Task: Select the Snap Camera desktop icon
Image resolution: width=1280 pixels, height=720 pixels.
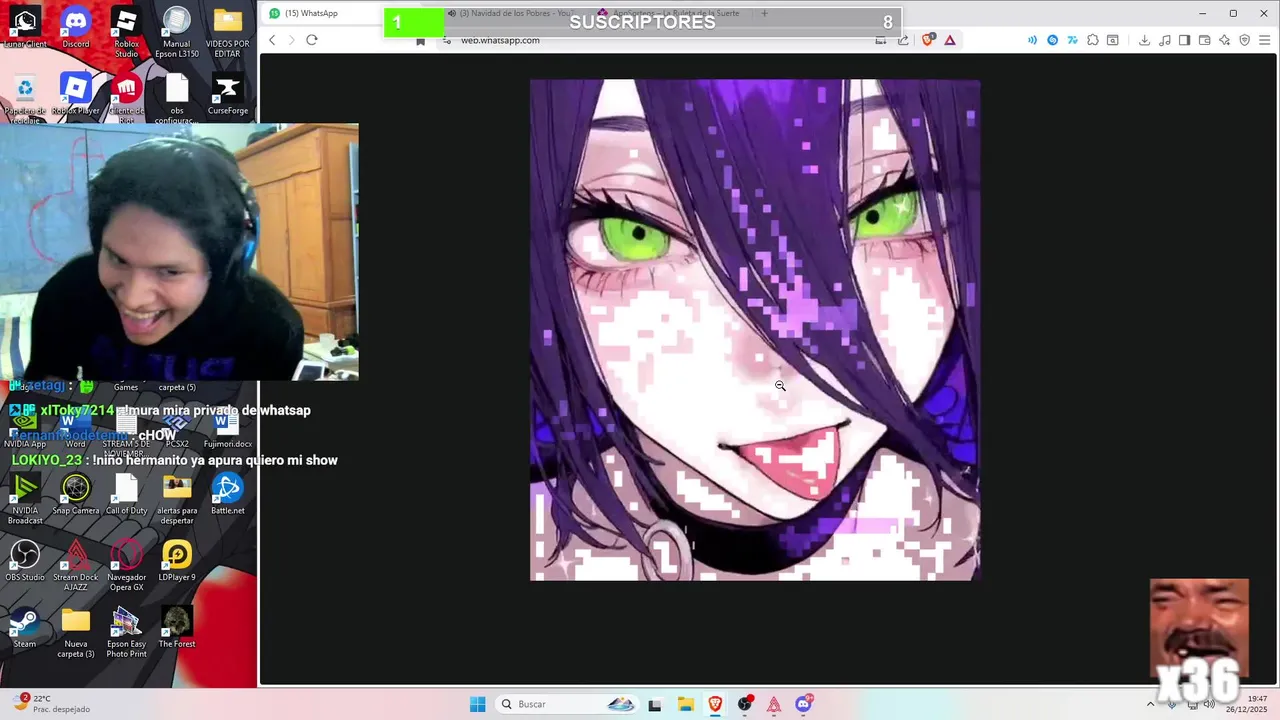Action: click(76, 495)
